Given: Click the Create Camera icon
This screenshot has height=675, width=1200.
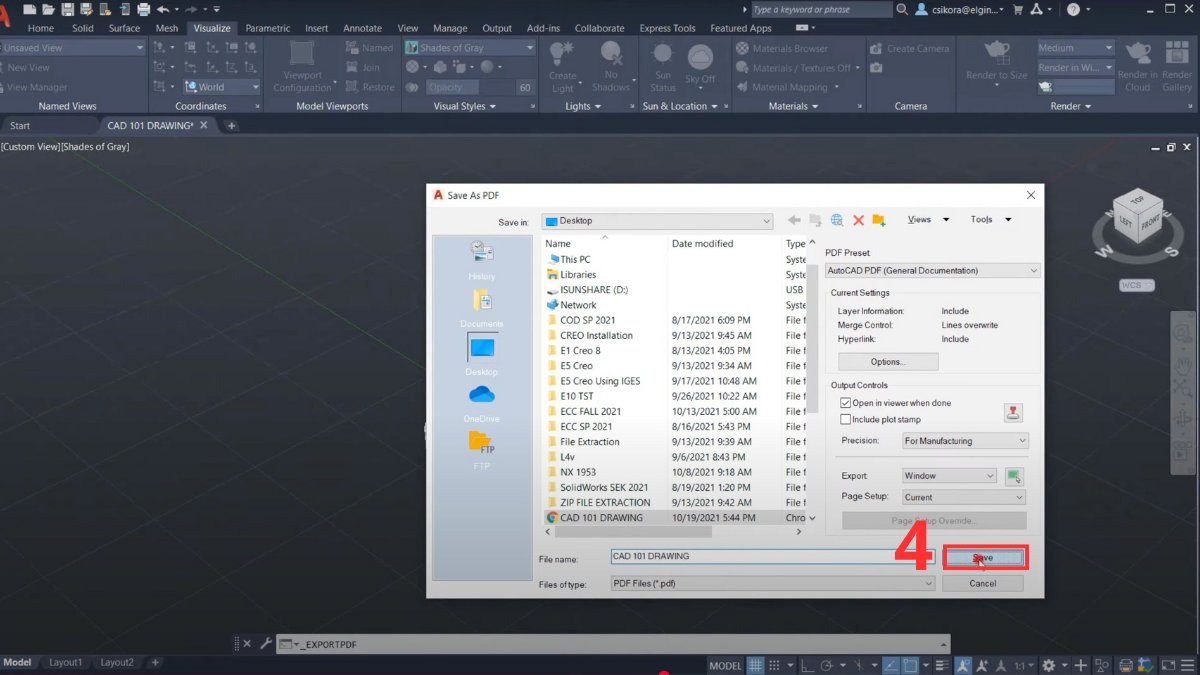Looking at the screenshot, I should (x=876, y=47).
